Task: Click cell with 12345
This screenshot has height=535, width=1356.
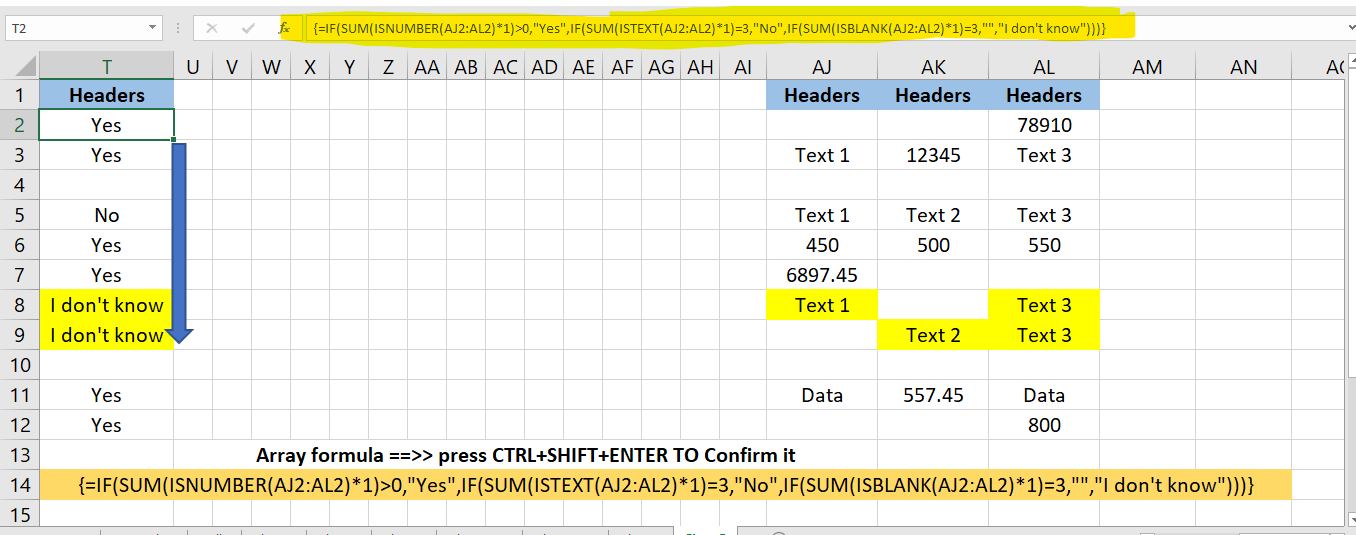Action: [x=933, y=155]
